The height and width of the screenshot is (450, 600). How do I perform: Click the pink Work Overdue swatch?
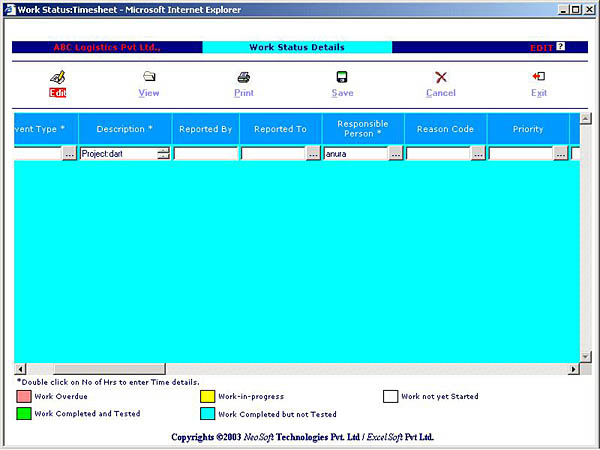point(23,396)
